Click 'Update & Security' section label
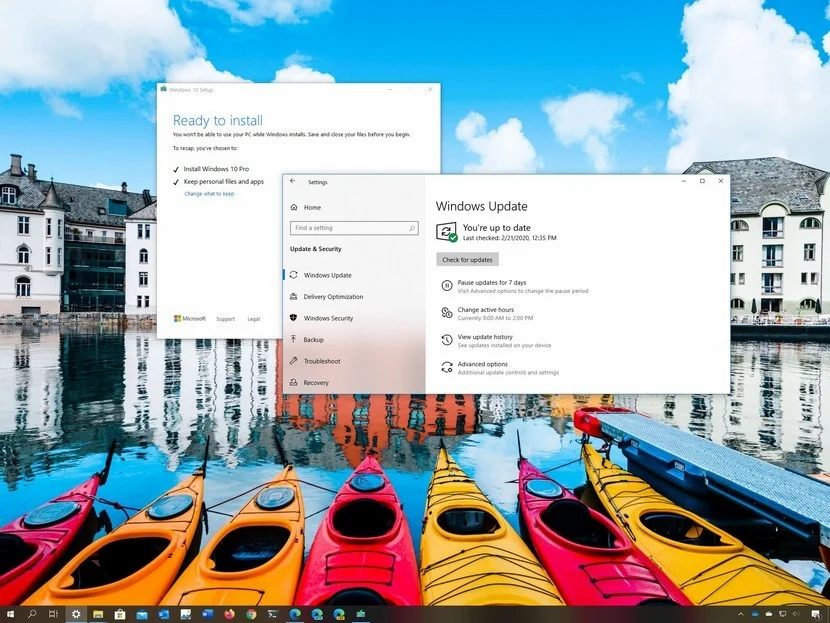830x623 pixels. pos(315,249)
